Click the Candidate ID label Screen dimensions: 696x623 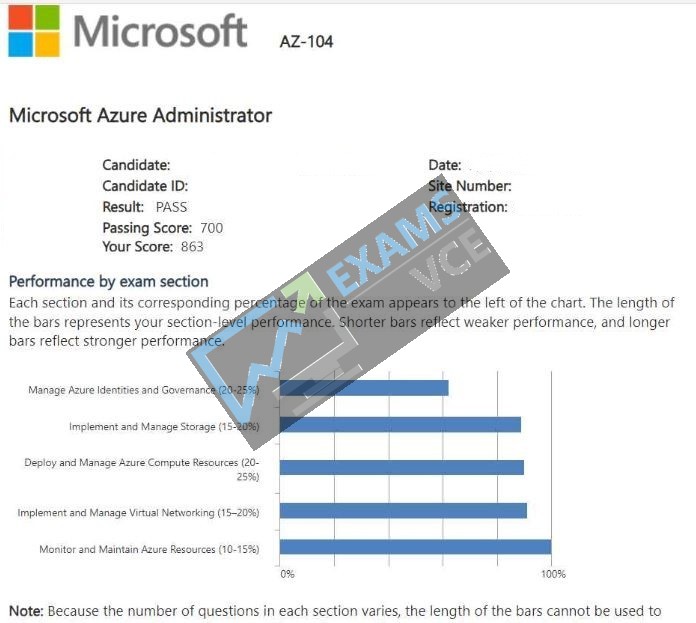[145, 186]
